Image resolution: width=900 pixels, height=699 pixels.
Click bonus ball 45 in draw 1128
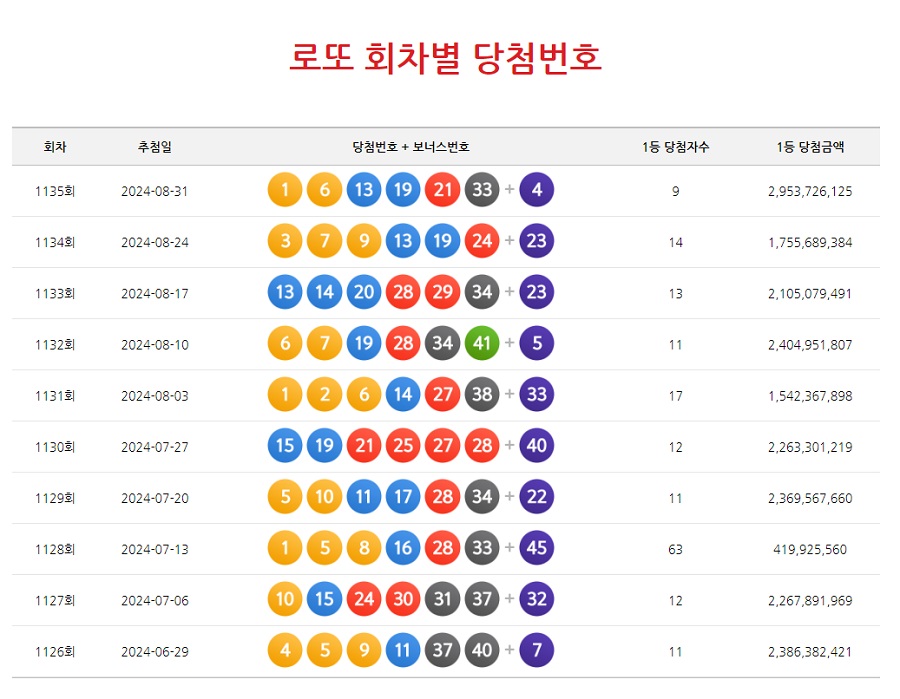(x=535, y=548)
